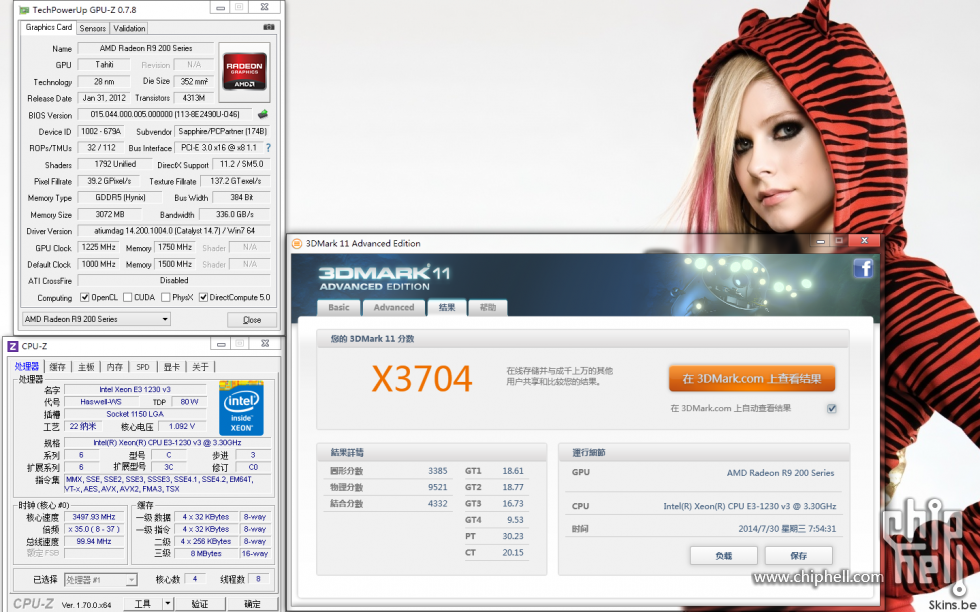Click the Subvendor Sapphire/PCPartner field
980x612 pixels.
click(222, 131)
